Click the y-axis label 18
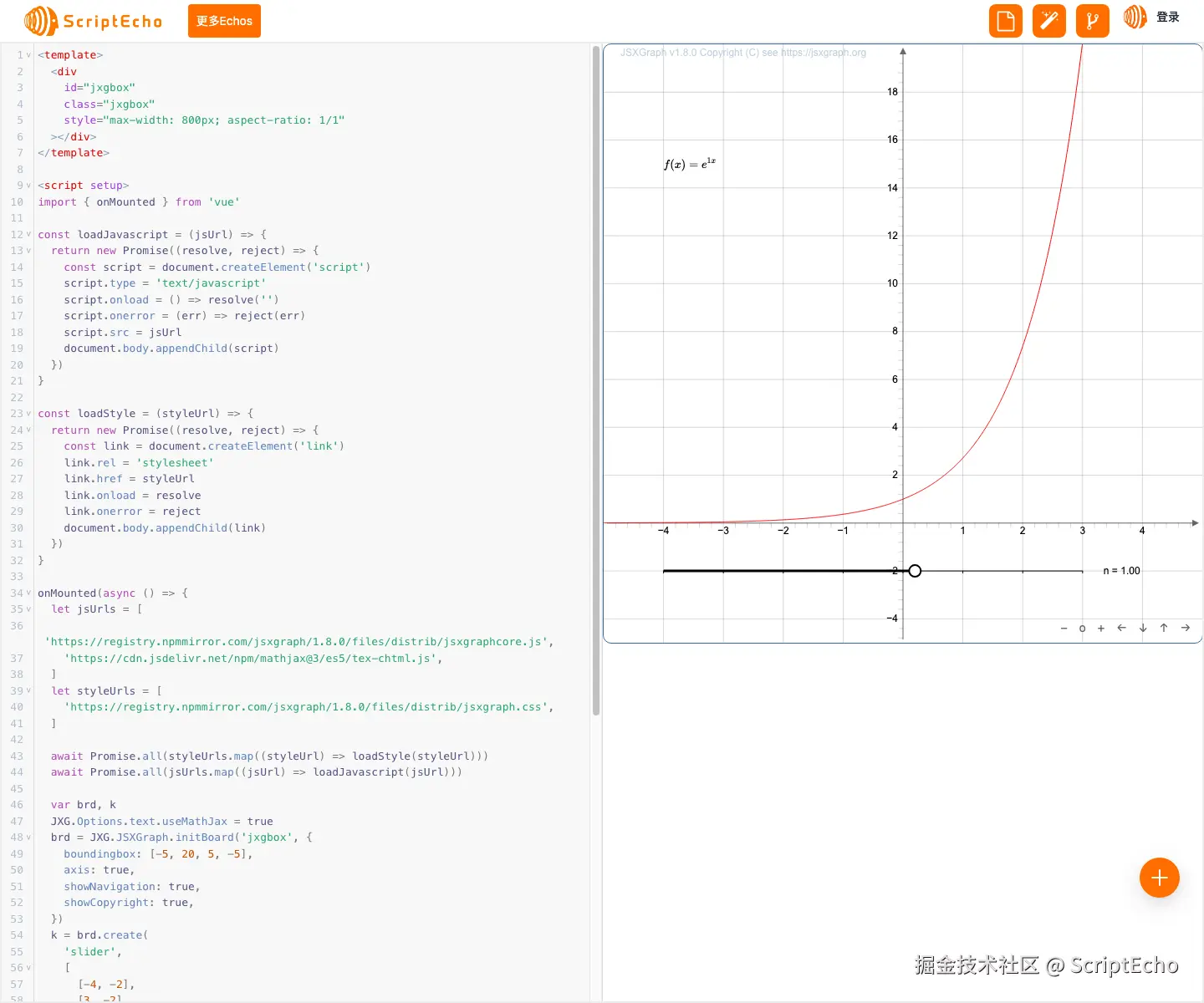Viewport: 1204px width, 1003px height. coord(892,92)
